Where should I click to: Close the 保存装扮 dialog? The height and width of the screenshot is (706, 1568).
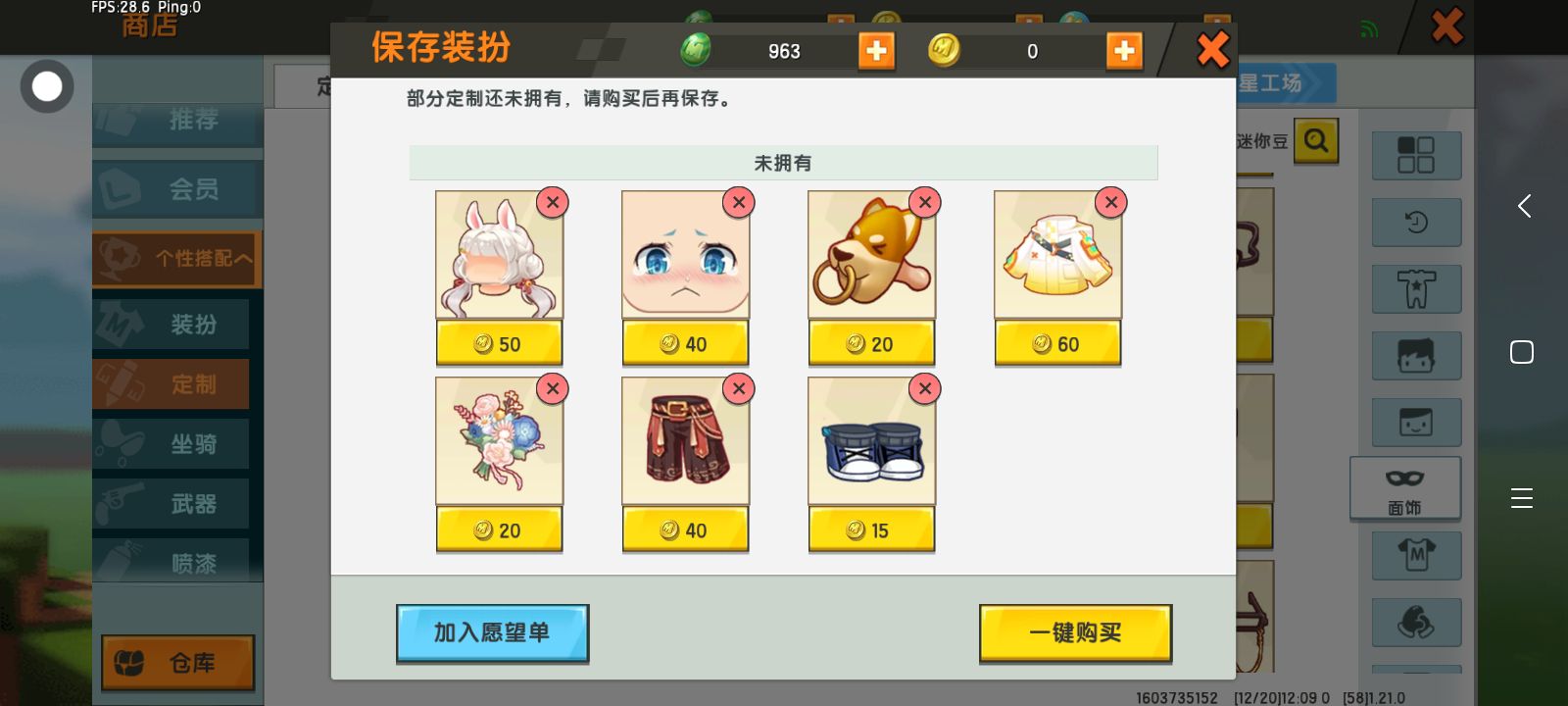click(1213, 49)
